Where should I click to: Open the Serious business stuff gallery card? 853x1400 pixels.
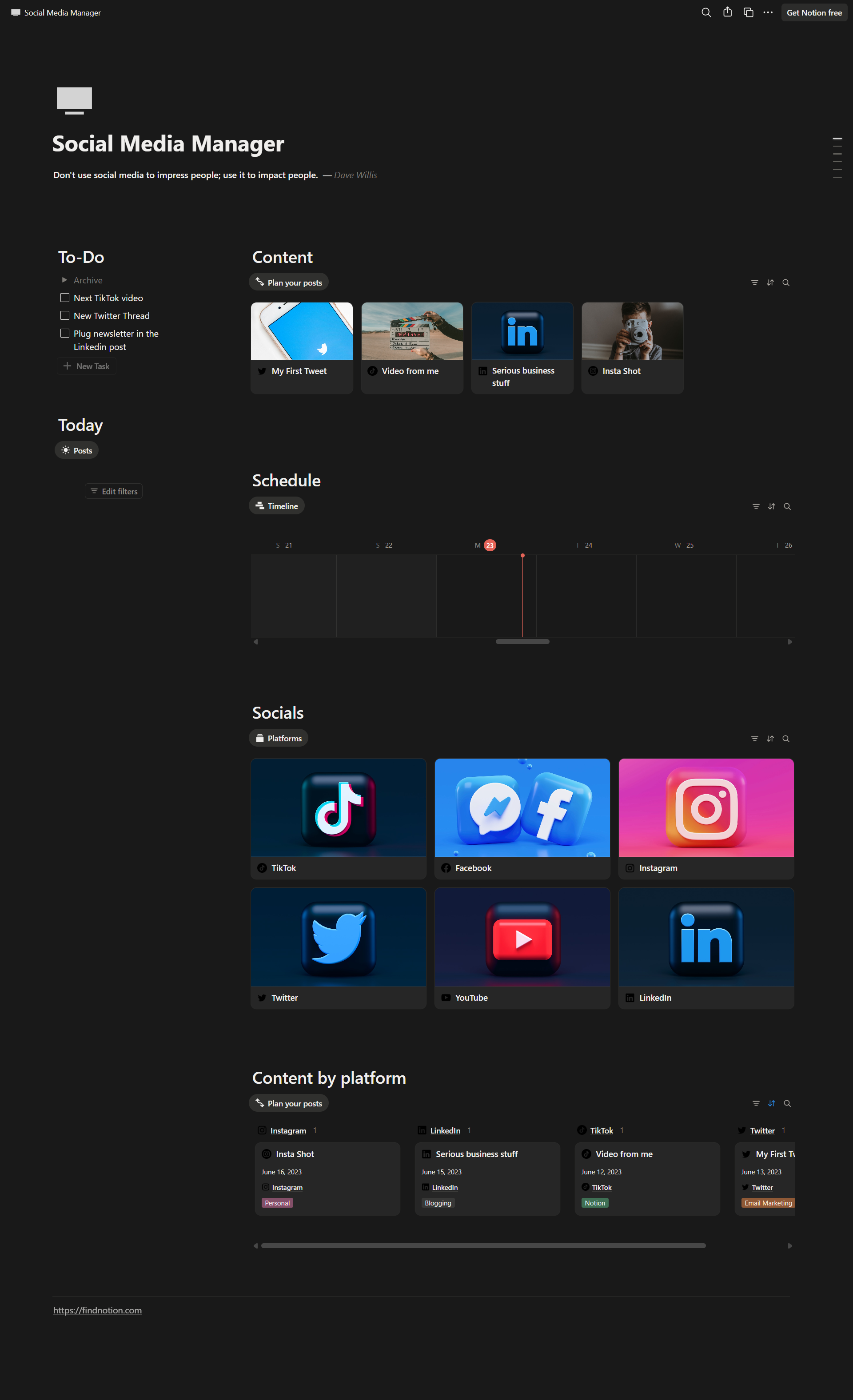tap(522, 348)
